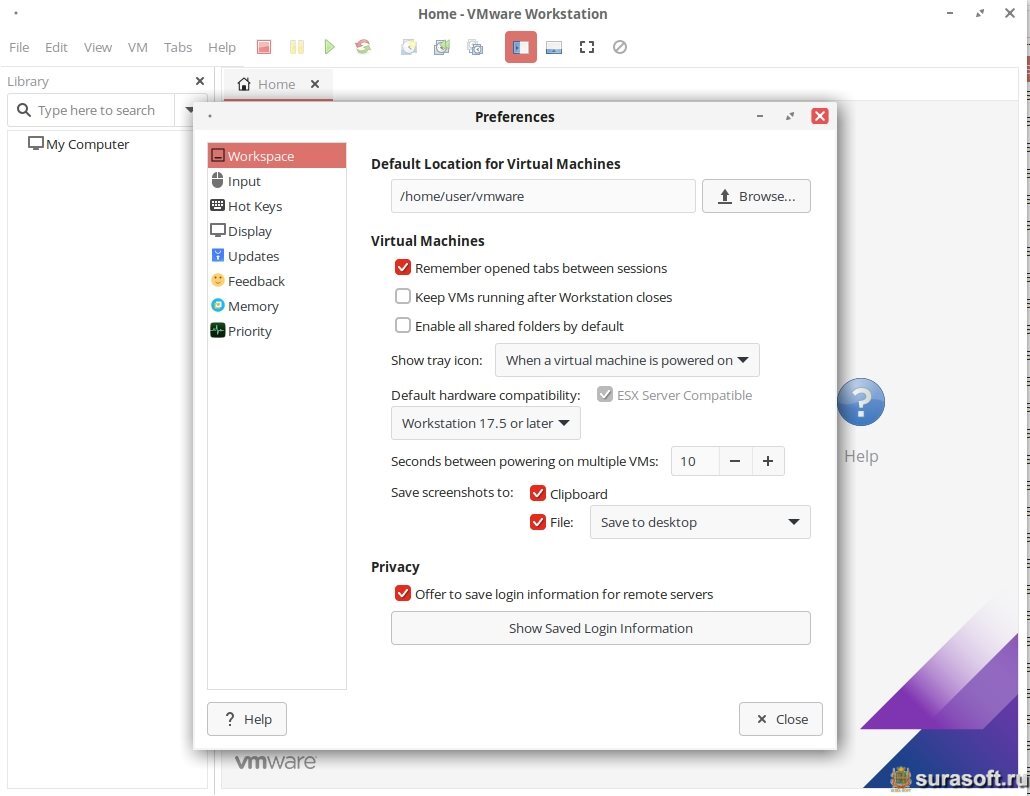The image size is (1030, 796).
Task: Decrease seconds between powering on VMs
Action: click(735, 461)
